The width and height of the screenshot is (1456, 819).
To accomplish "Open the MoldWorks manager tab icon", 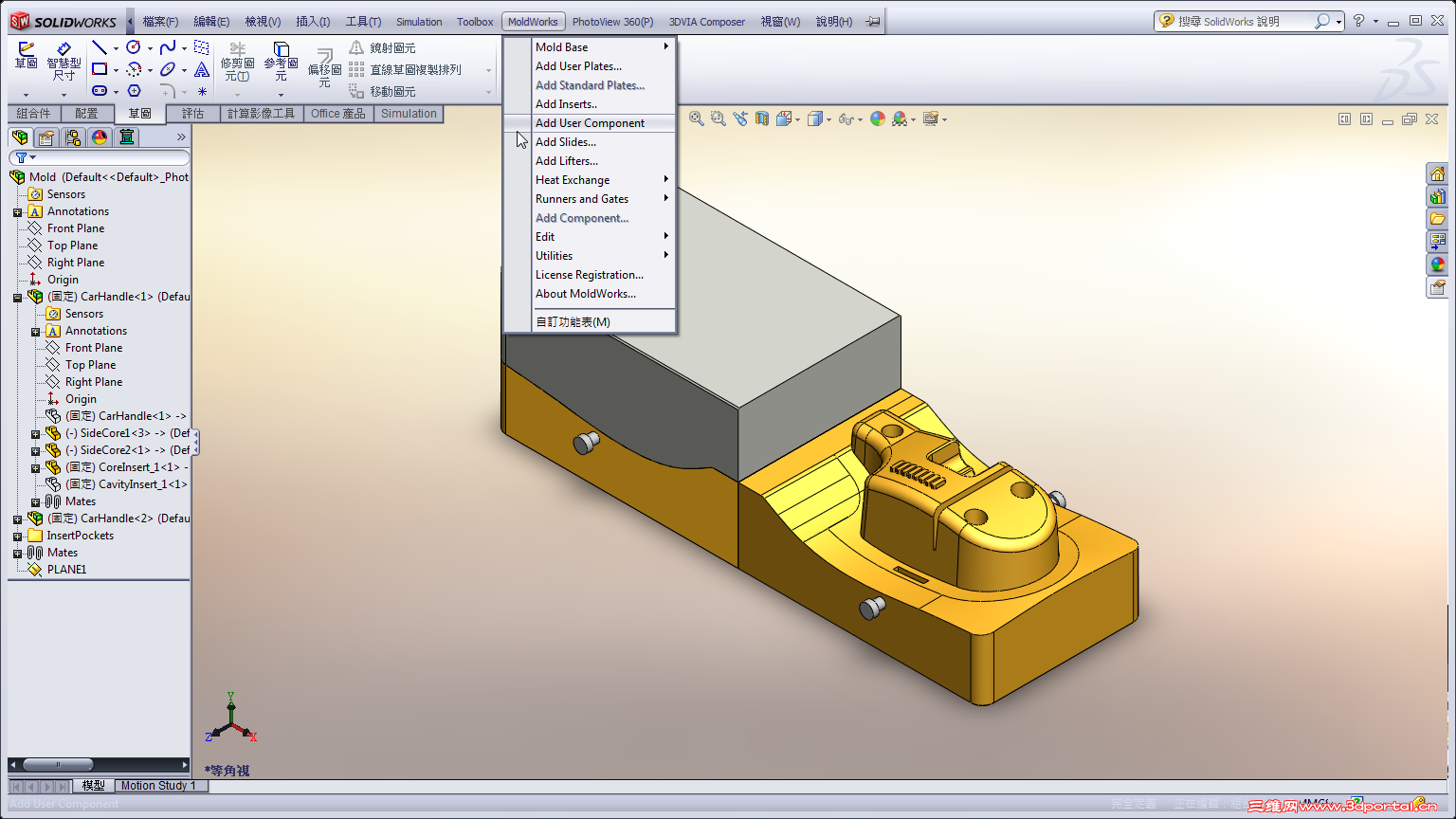I will (126, 137).
